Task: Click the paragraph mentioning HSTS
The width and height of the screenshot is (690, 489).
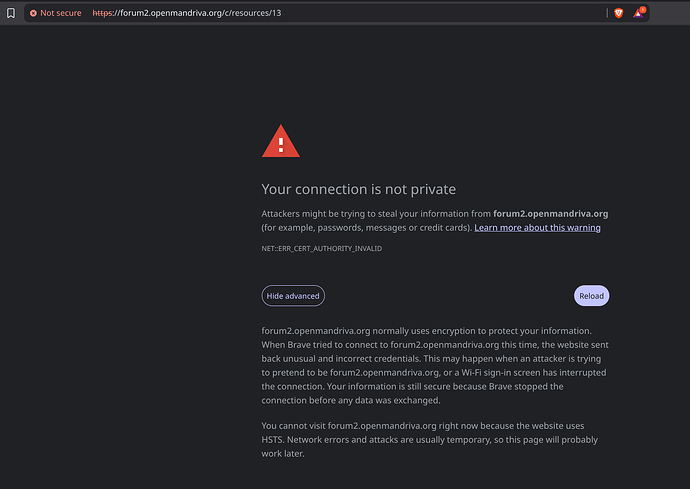Action: click(430, 440)
